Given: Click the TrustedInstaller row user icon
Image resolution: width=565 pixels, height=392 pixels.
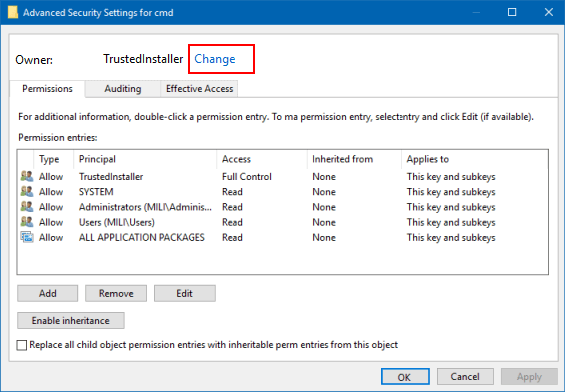Looking at the screenshot, I should (27, 177).
